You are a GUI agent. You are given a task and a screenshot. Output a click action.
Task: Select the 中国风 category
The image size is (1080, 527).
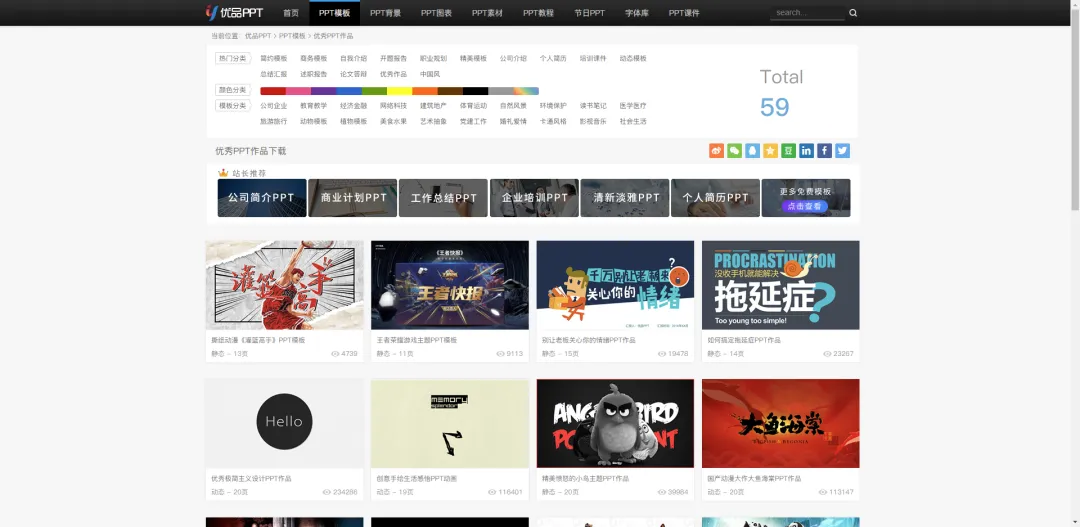click(x=430, y=74)
